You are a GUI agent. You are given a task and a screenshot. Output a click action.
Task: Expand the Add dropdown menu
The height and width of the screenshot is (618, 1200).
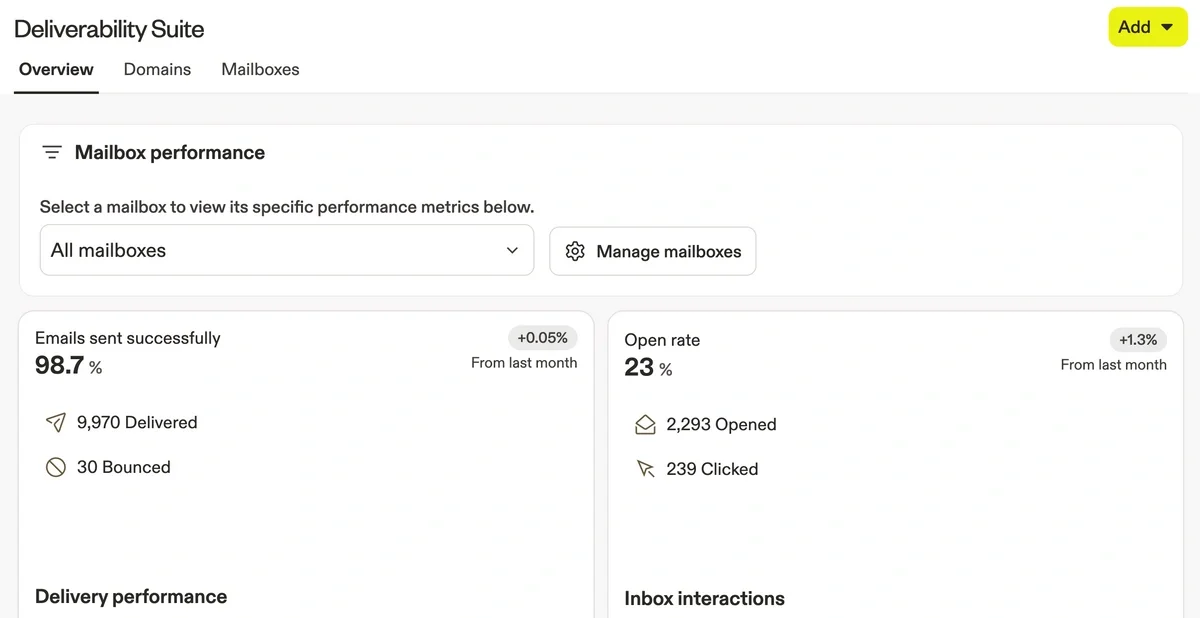[1146, 27]
